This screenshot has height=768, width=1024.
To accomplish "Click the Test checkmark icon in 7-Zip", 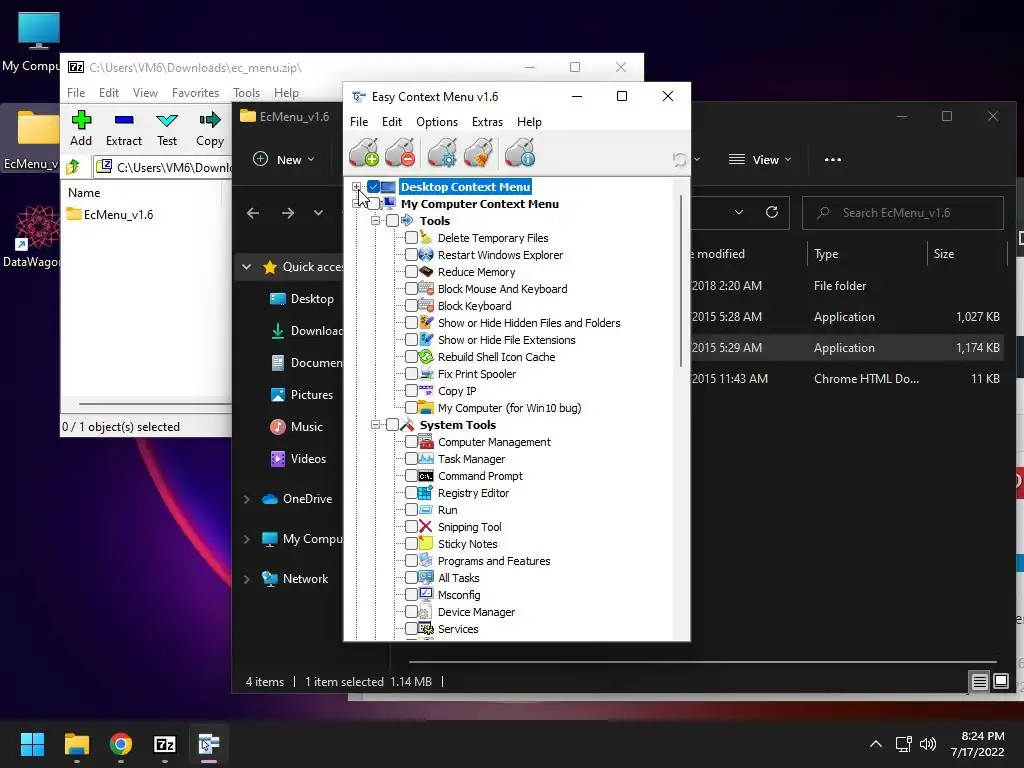I will tap(167, 120).
